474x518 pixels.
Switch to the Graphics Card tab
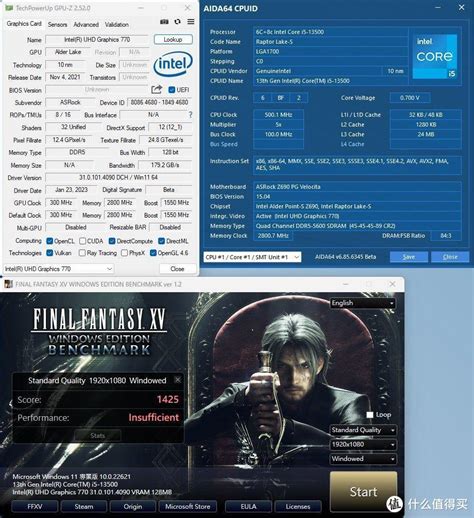point(24,24)
